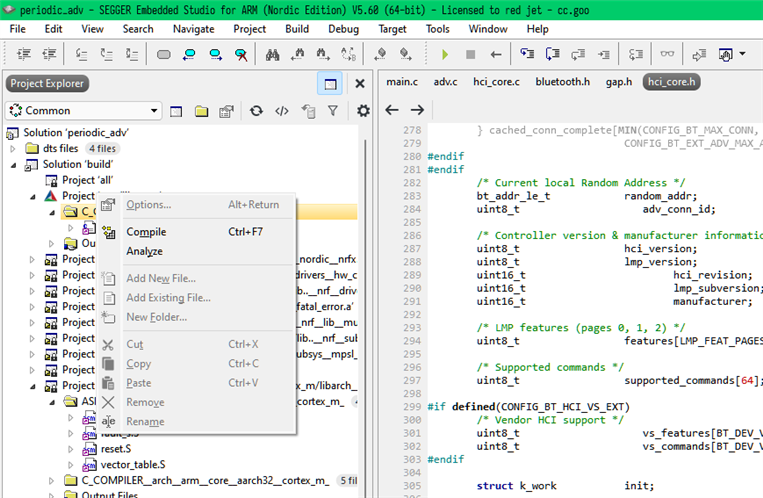Click the editor navigate forward arrow
763x498 pixels.
pyautogui.click(x=417, y=110)
